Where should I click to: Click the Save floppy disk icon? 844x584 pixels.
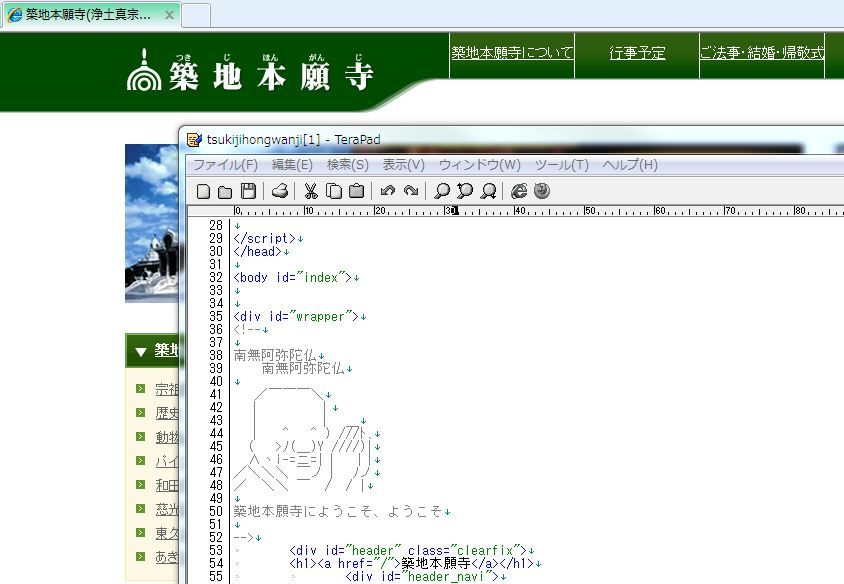248,191
